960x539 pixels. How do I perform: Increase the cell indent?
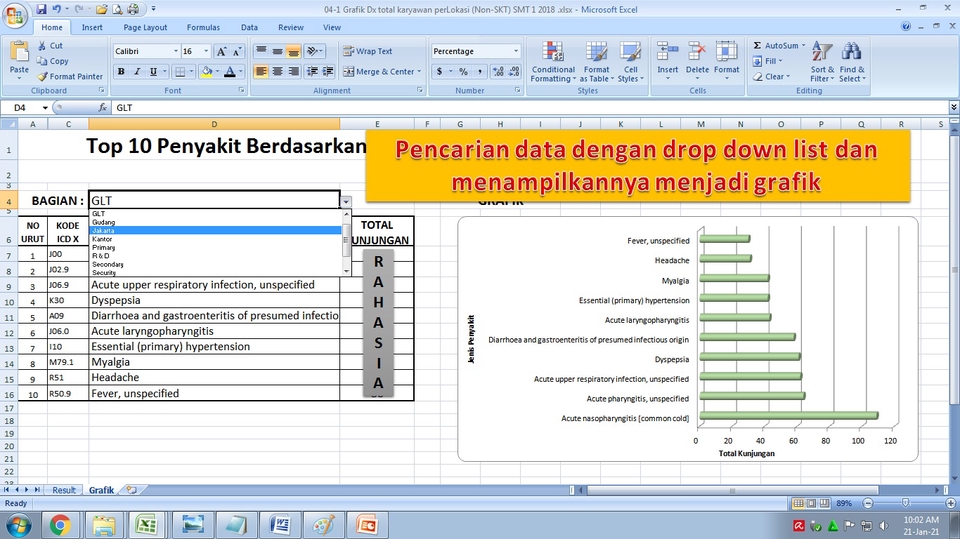tap(328, 72)
